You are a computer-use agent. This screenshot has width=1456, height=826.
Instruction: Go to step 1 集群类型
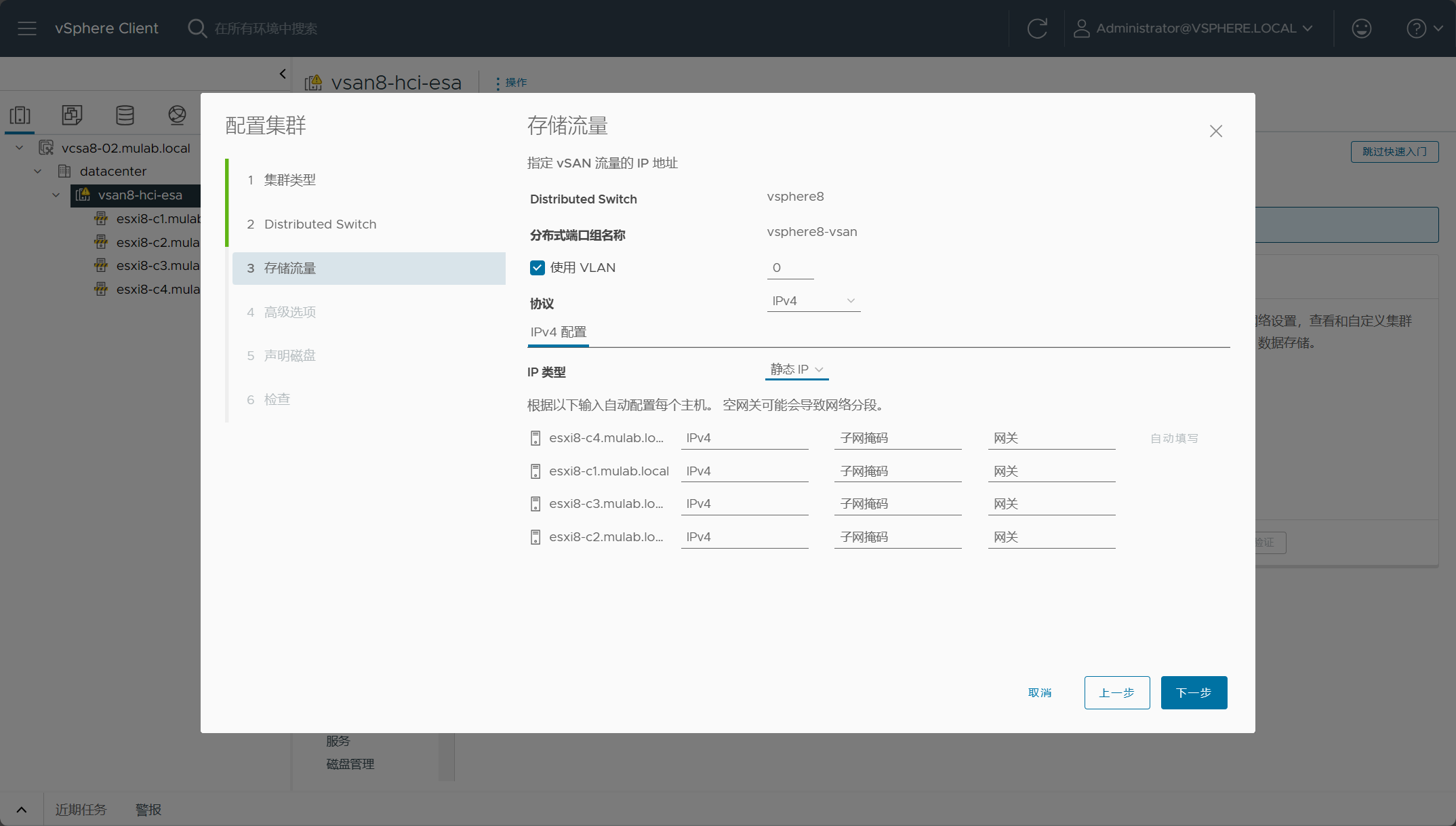369,180
